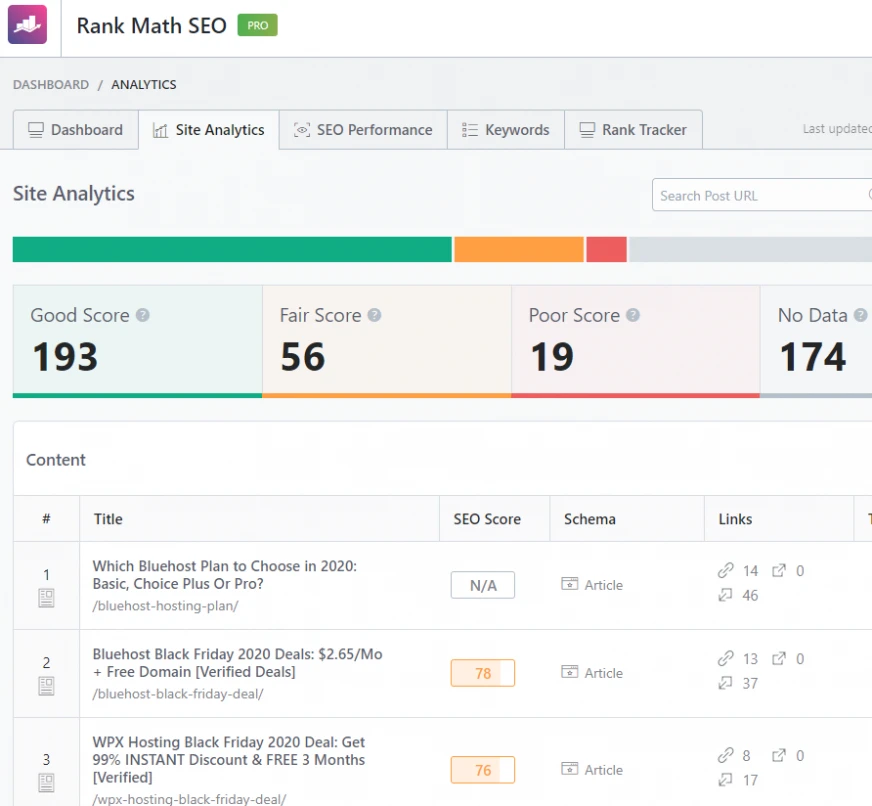Click the orange fair-score bar segment
This screenshot has height=806, width=872.
(519, 249)
